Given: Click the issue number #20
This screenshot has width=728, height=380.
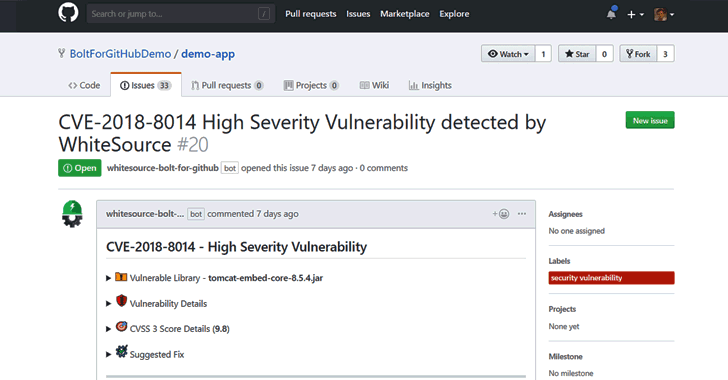Looking at the screenshot, I should tap(193, 144).
